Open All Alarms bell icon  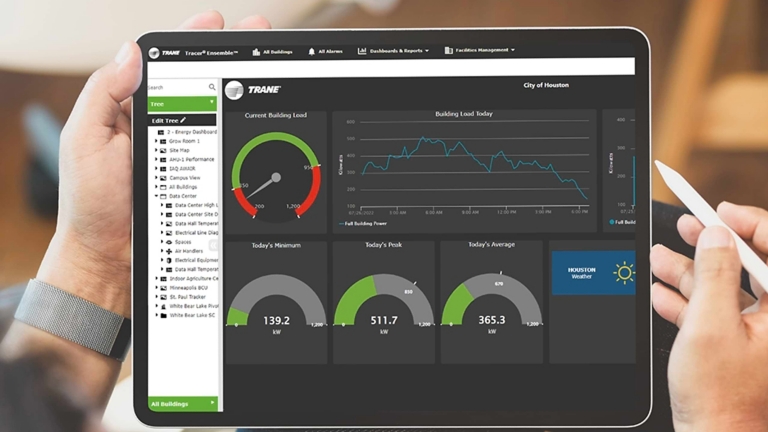tap(311, 51)
